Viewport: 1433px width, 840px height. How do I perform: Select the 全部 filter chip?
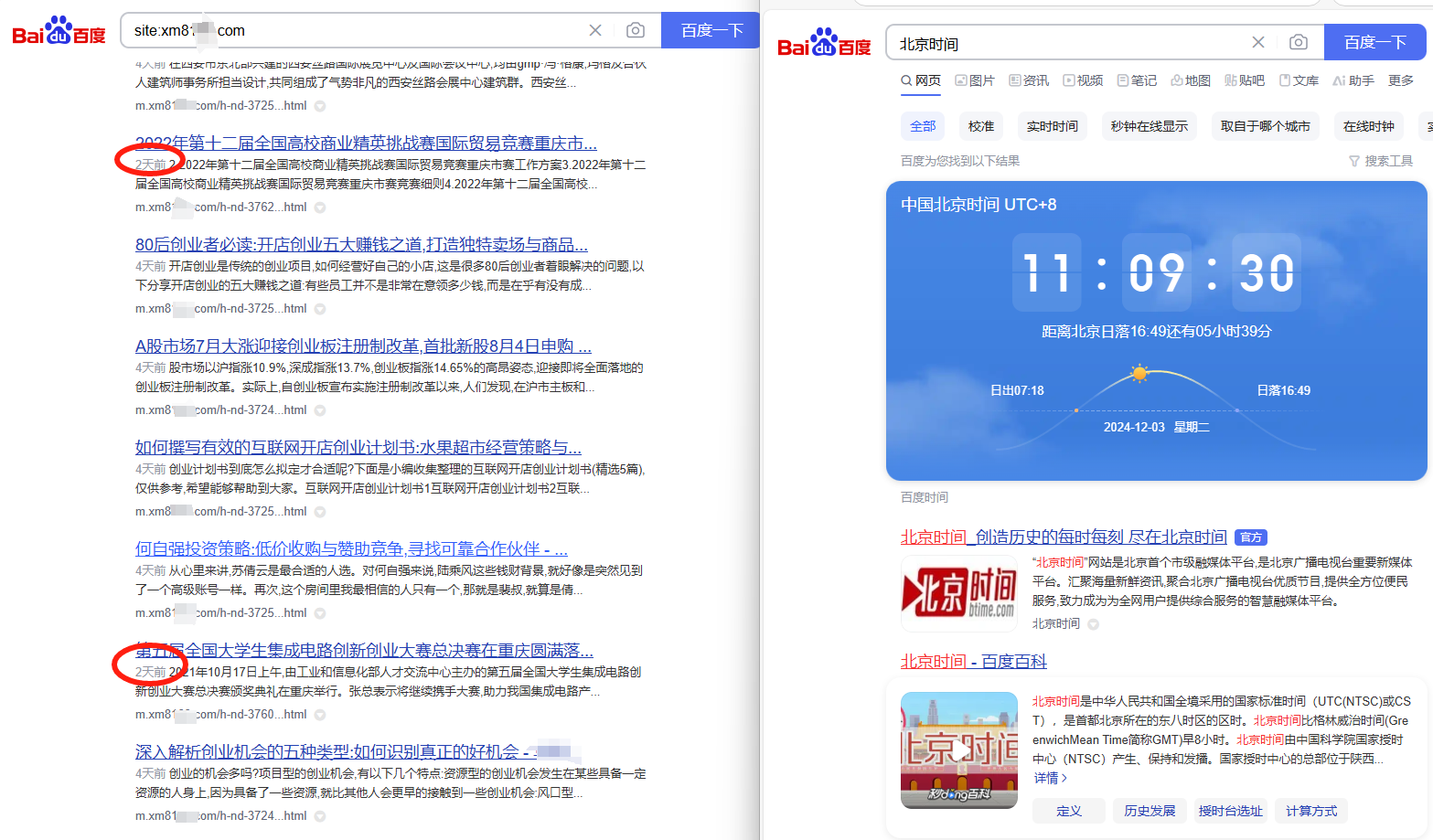pyautogui.click(x=923, y=126)
